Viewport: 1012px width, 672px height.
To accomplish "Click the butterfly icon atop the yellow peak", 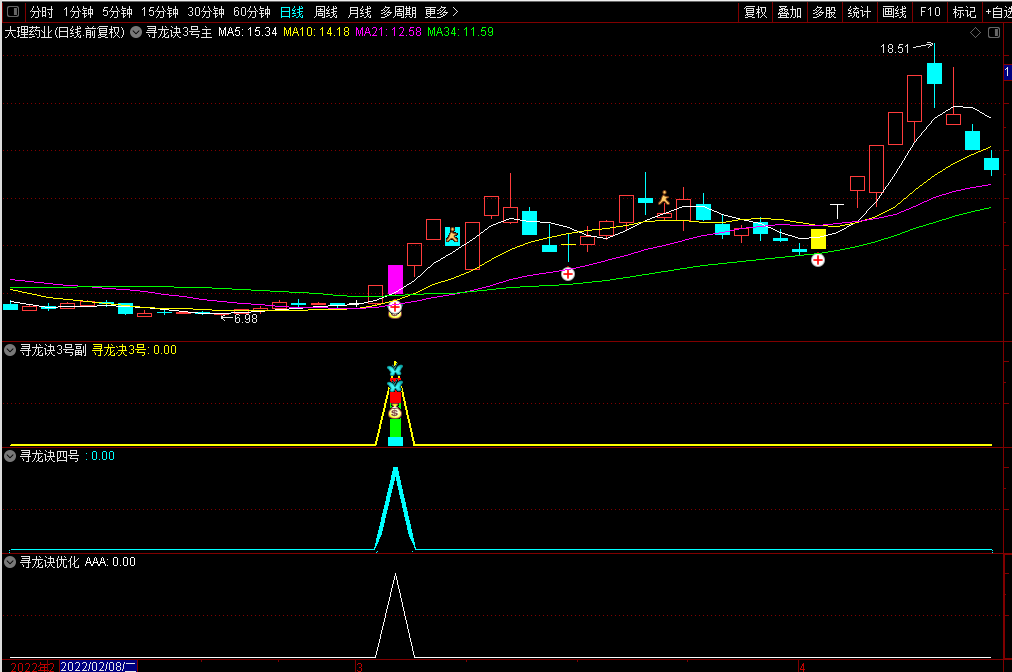I will 394,369.
